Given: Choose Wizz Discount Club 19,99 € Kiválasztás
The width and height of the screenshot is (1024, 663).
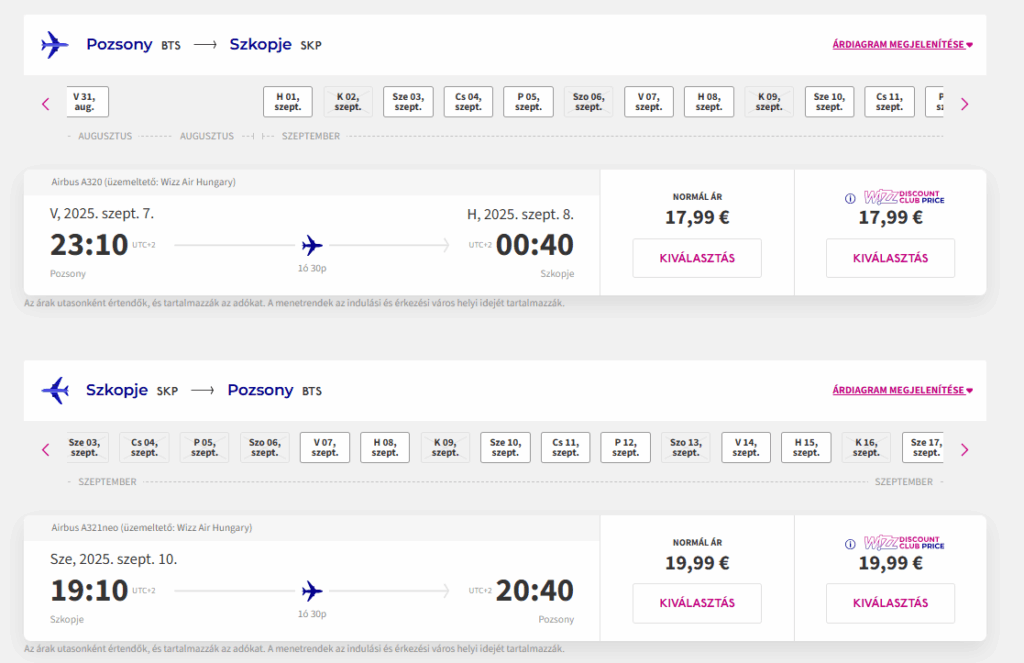Looking at the screenshot, I should 890,603.
